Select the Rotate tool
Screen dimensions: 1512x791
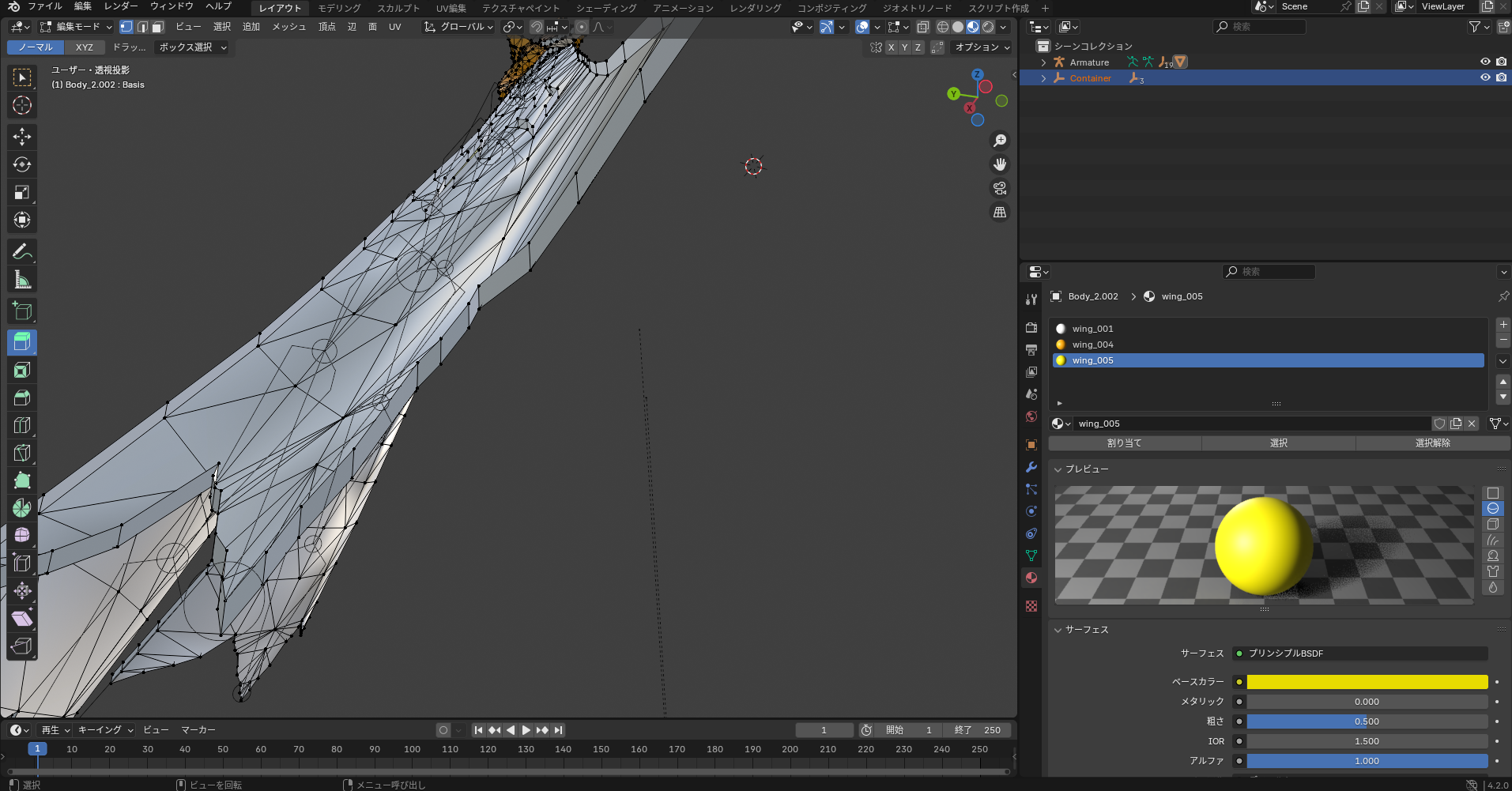[22, 164]
